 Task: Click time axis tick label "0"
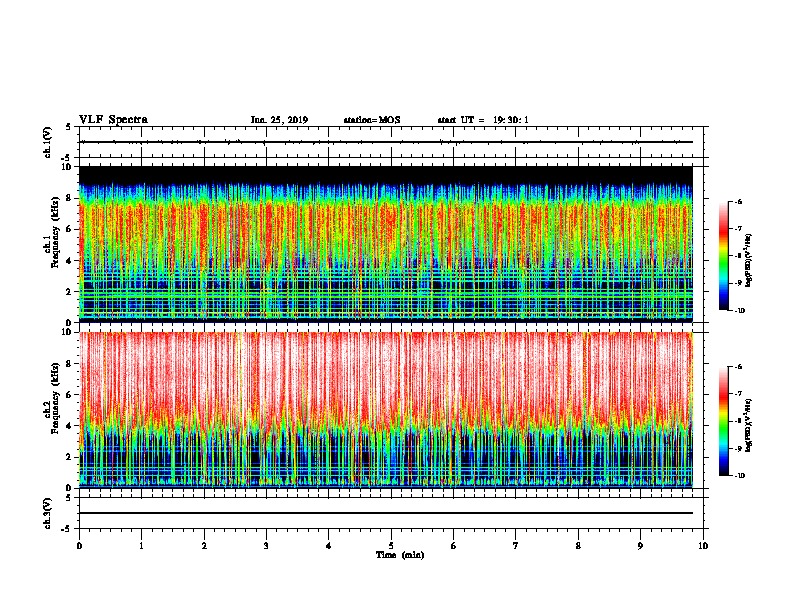coord(79,546)
